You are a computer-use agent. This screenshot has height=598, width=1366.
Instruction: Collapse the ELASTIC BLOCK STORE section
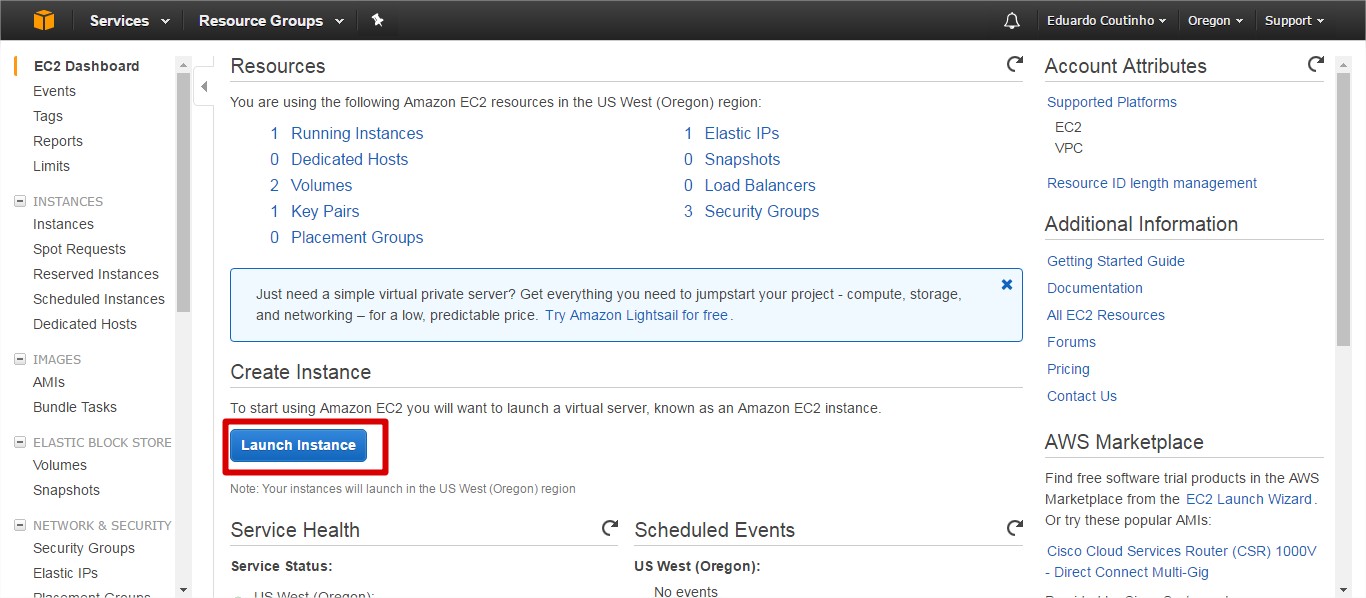(20, 442)
